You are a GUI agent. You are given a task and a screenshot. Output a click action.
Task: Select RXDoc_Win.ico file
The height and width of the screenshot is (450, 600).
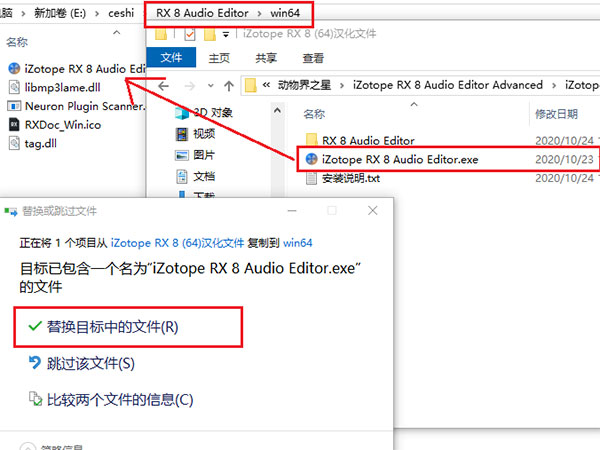54,125
